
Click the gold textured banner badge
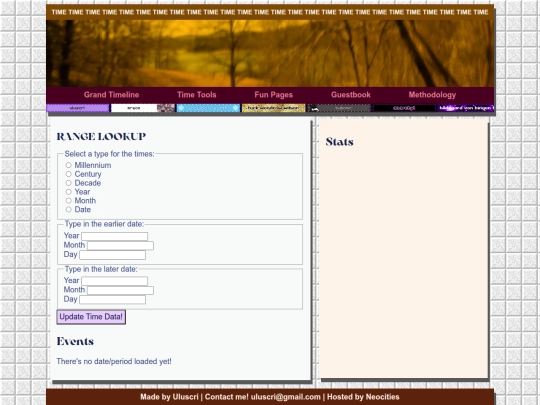273,108
